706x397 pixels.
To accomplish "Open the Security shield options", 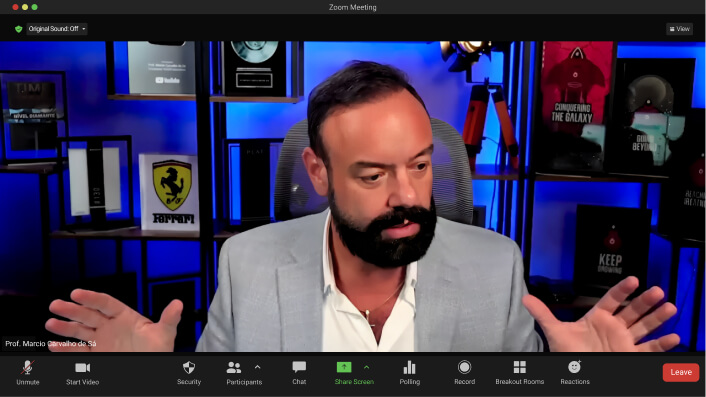I will (x=189, y=373).
